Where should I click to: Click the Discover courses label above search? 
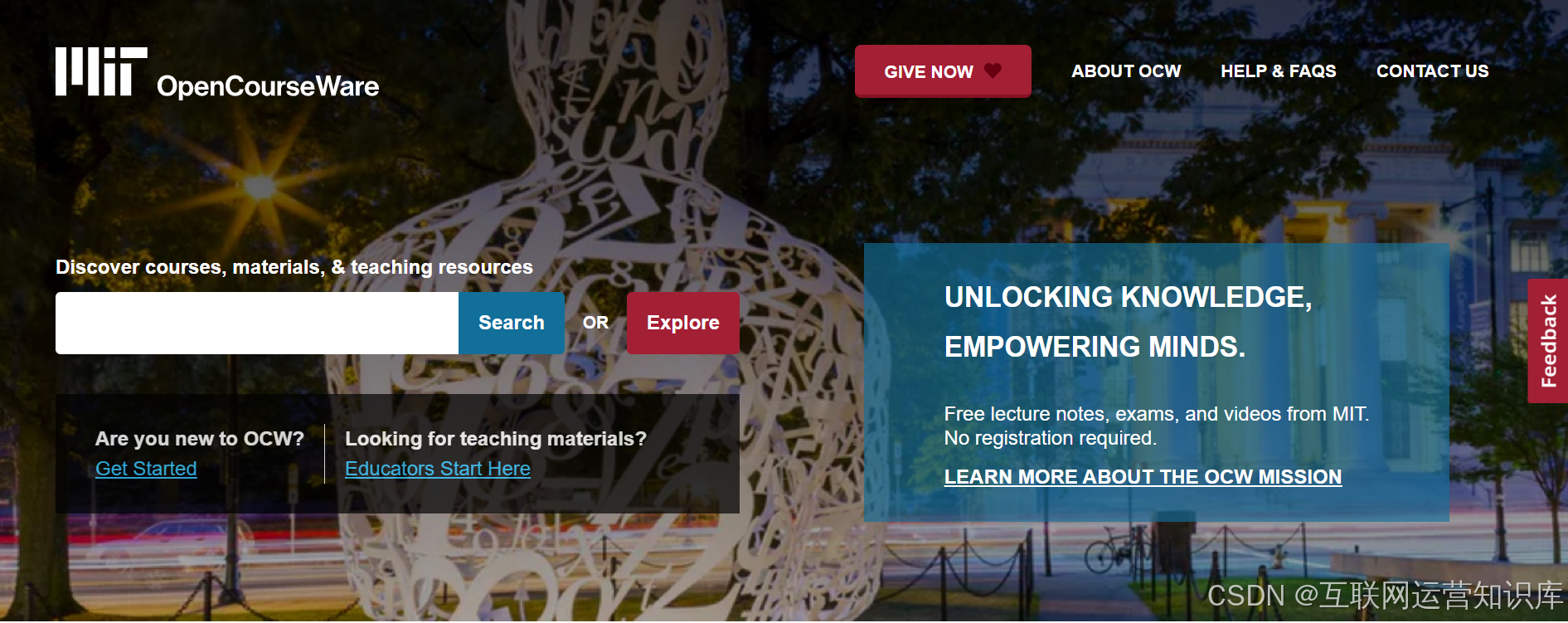tap(294, 267)
